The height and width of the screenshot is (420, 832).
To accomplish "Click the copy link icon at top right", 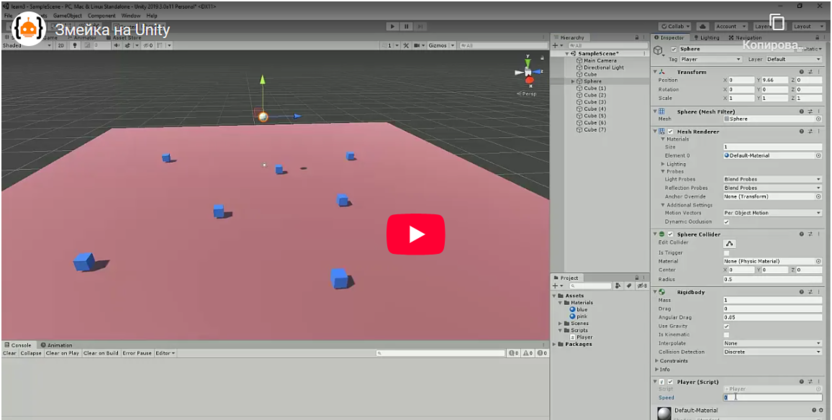I will 776,22.
